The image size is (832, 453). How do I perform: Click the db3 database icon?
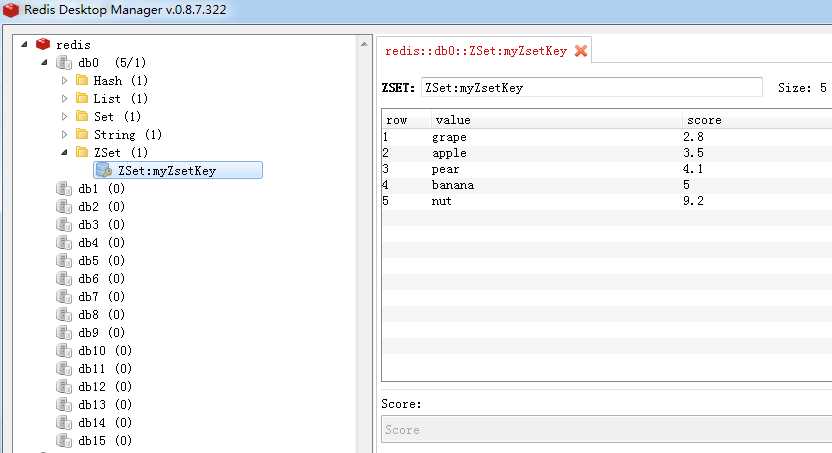point(64,225)
